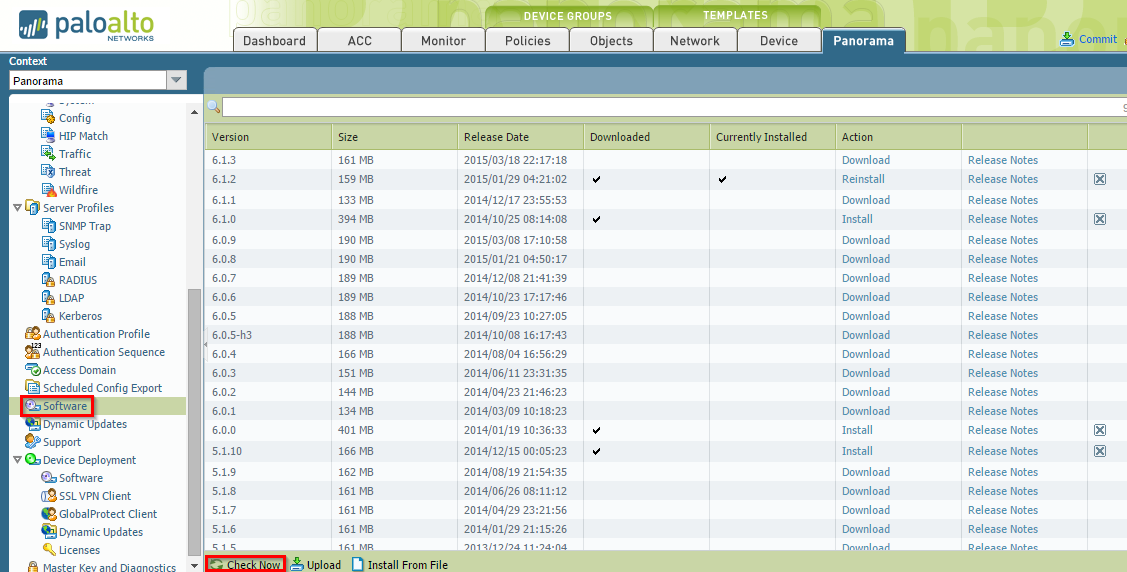1127x572 pixels.
Task: Open Release Notes for version 6.0.0
Action: [x=1003, y=430]
